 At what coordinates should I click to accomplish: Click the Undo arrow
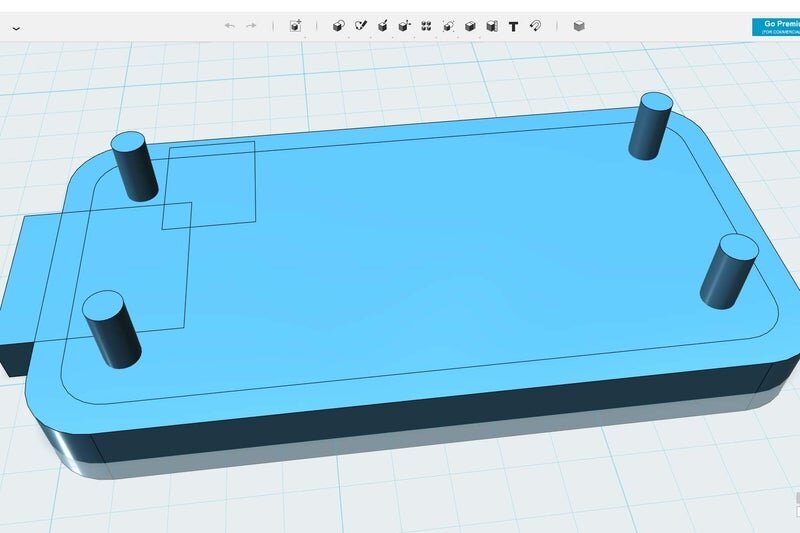(x=230, y=26)
